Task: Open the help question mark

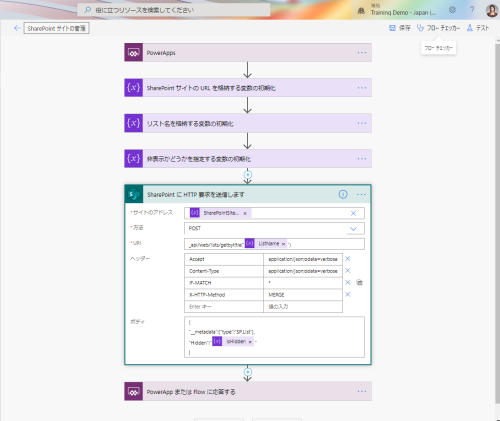Action: (x=472, y=10)
